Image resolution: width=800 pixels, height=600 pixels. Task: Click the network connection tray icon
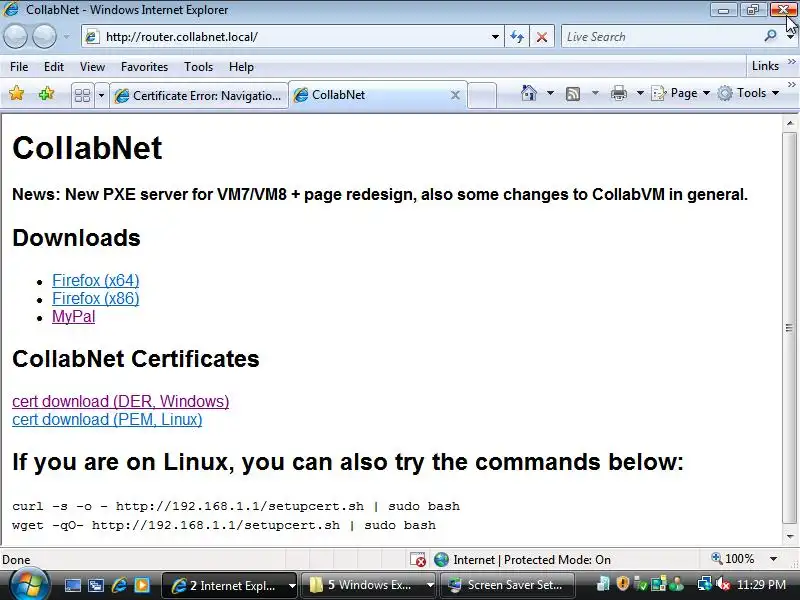click(705, 584)
